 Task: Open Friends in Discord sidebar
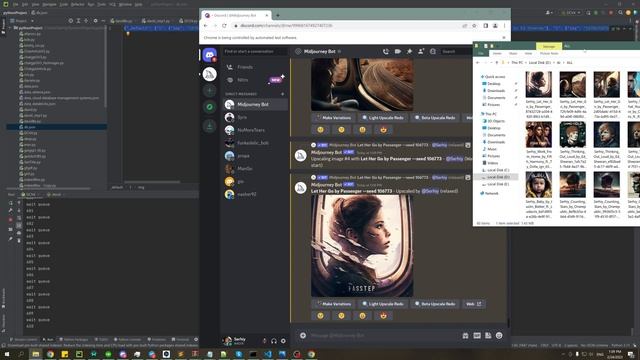pyautogui.click(x=255, y=67)
